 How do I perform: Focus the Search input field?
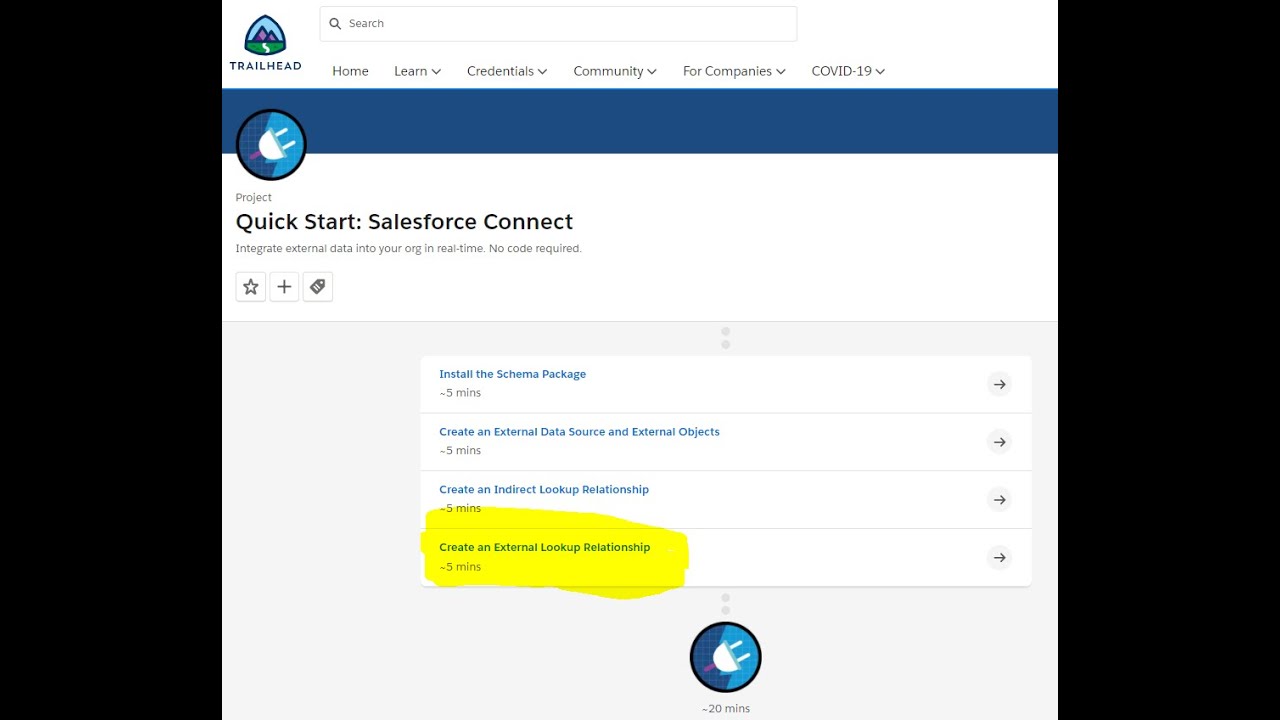[x=558, y=24]
